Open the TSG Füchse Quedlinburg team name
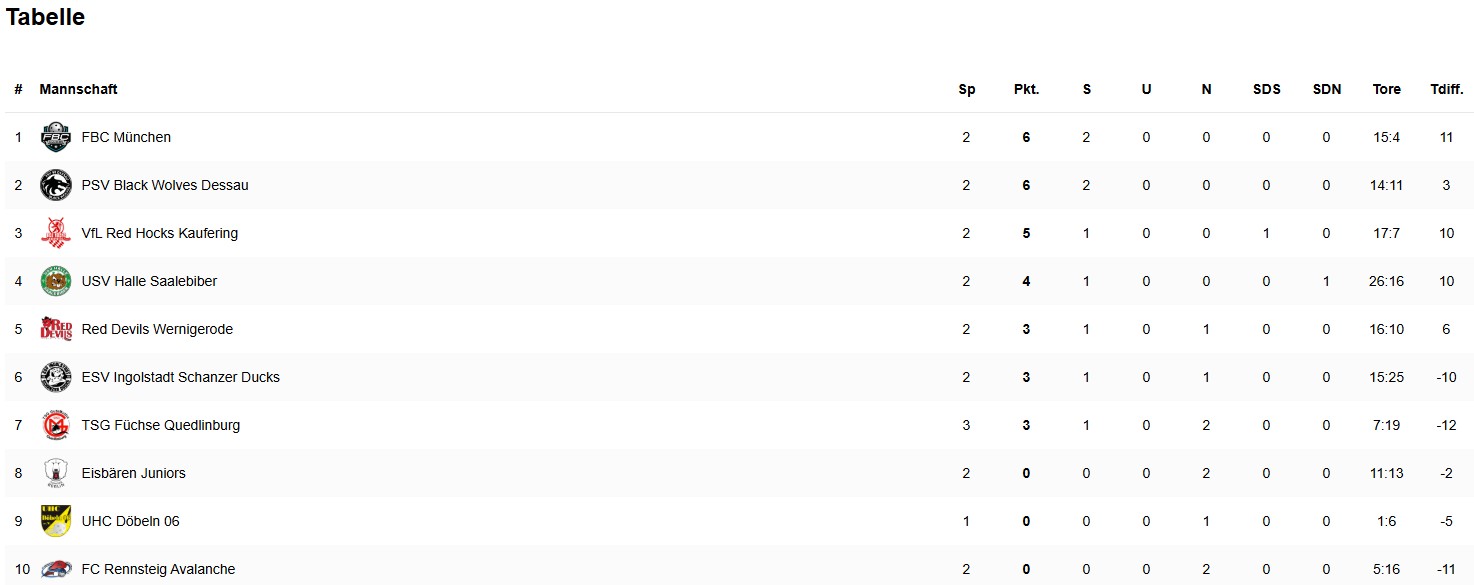The width and height of the screenshot is (1474, 585). (x=160, y=425)
